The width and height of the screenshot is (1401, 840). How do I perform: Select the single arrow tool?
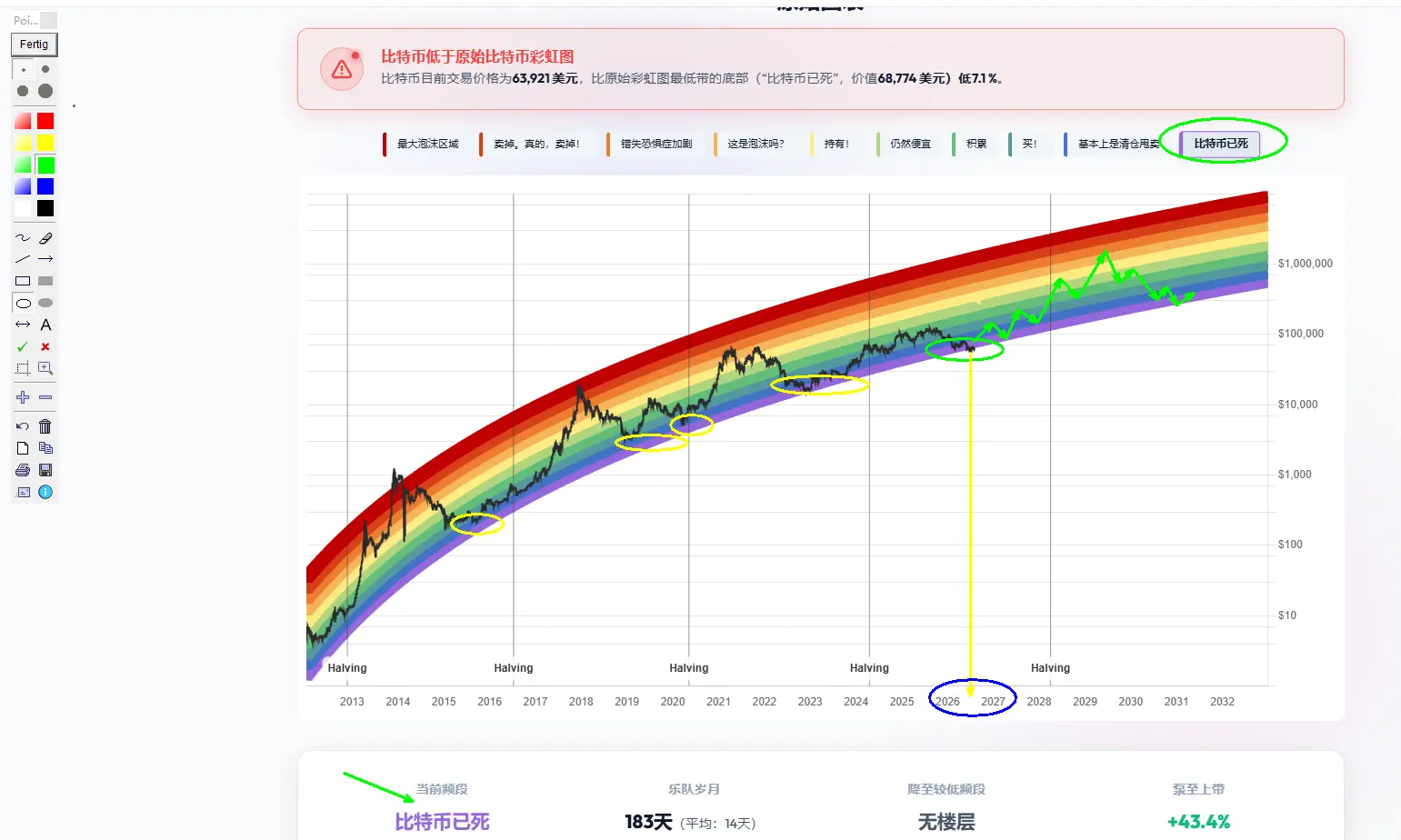(x=45, y=259)
